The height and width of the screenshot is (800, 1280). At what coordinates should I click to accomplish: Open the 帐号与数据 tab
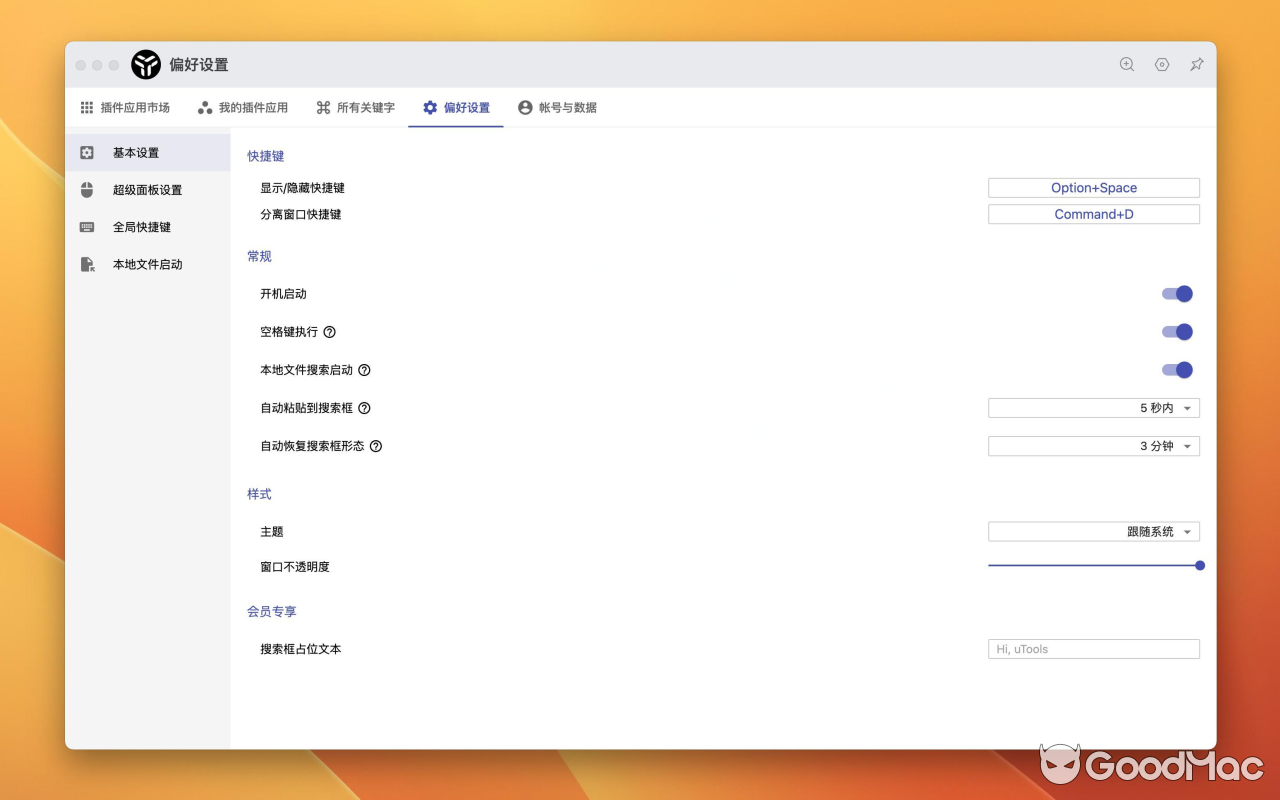click(x=557, y=107)
